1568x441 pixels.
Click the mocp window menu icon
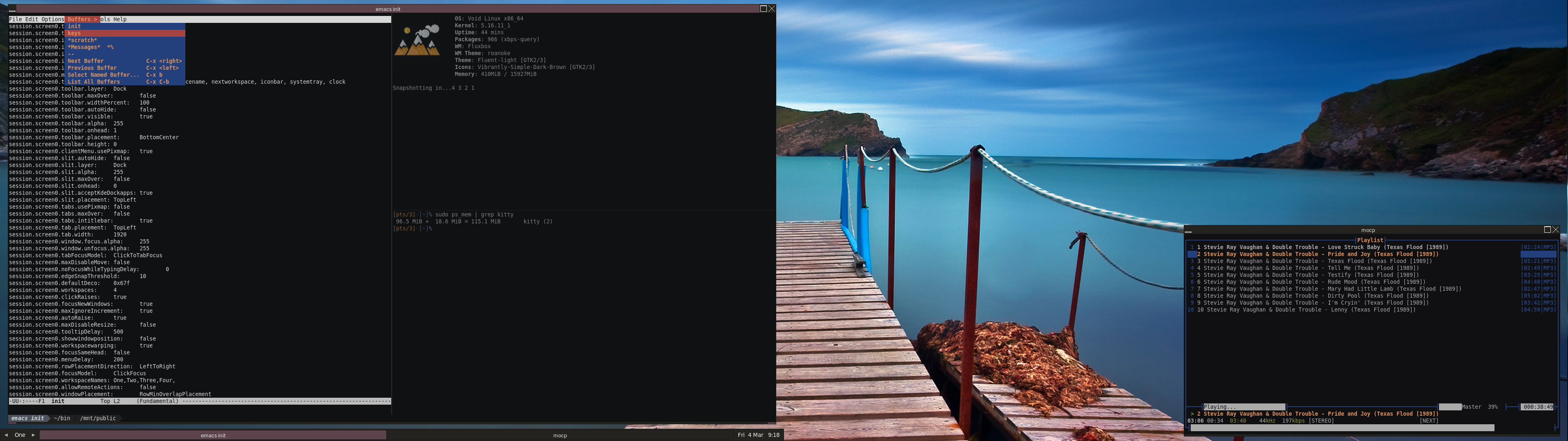tap(1188, 230)
